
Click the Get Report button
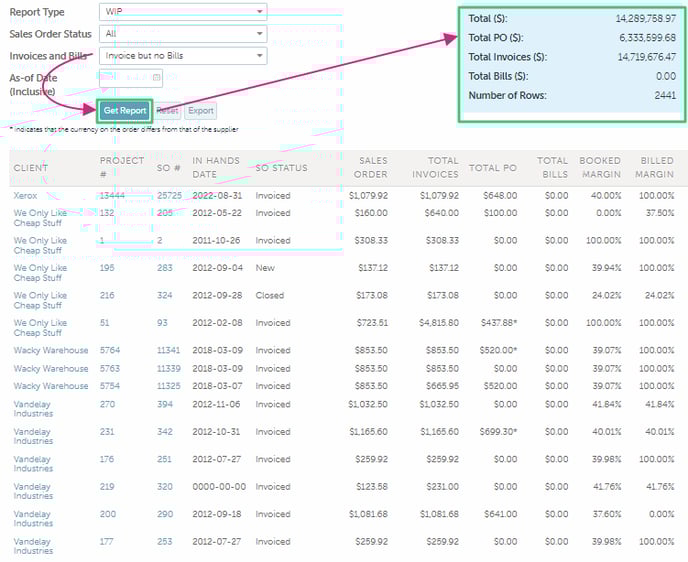(125, 111)
